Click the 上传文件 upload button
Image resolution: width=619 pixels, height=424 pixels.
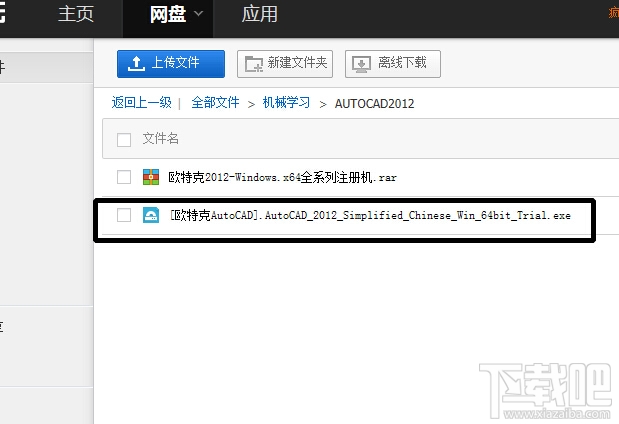click(171, 64)
